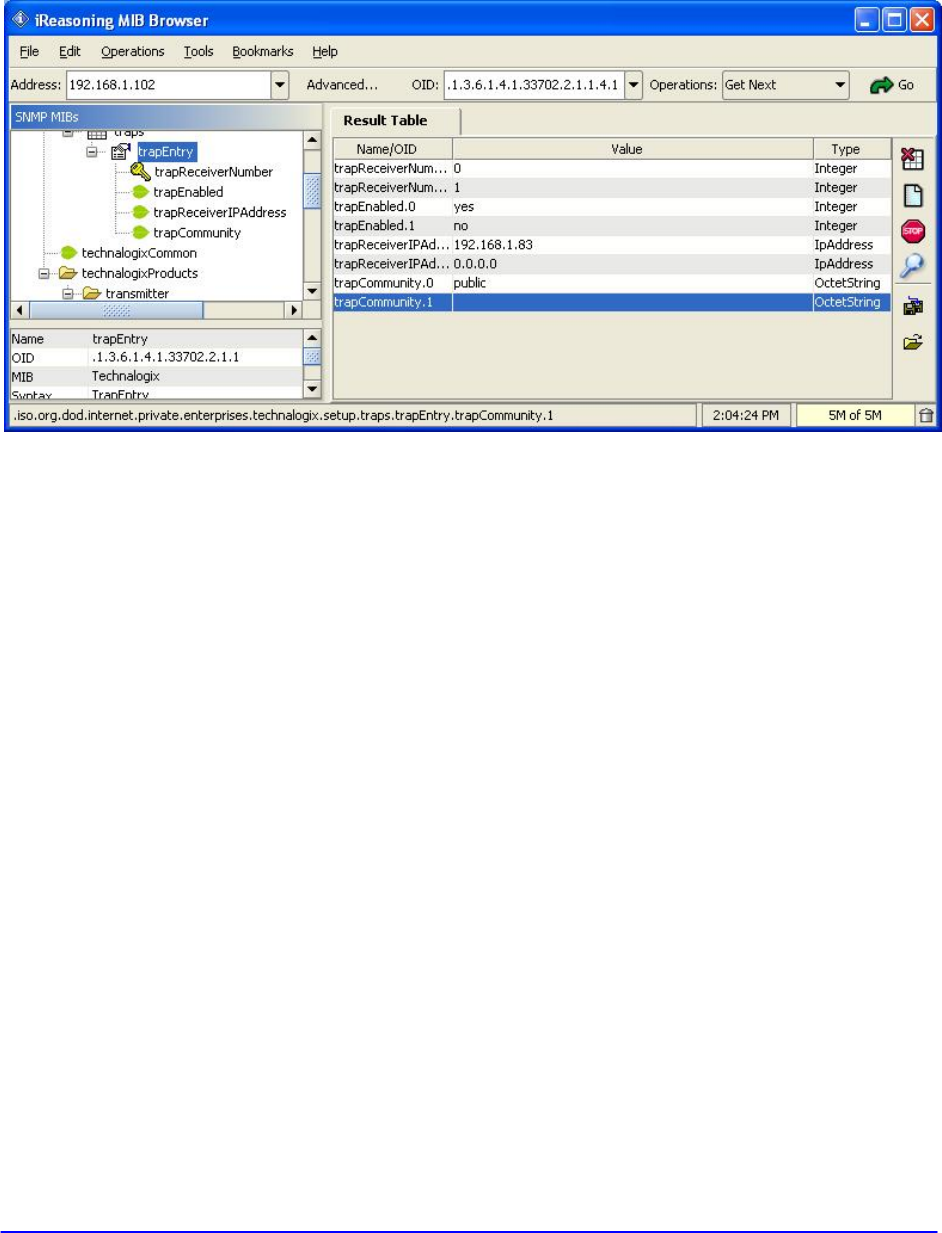
Task: Select trapReceiverNumber in the MIB tree
Action: tap(213, 172)
